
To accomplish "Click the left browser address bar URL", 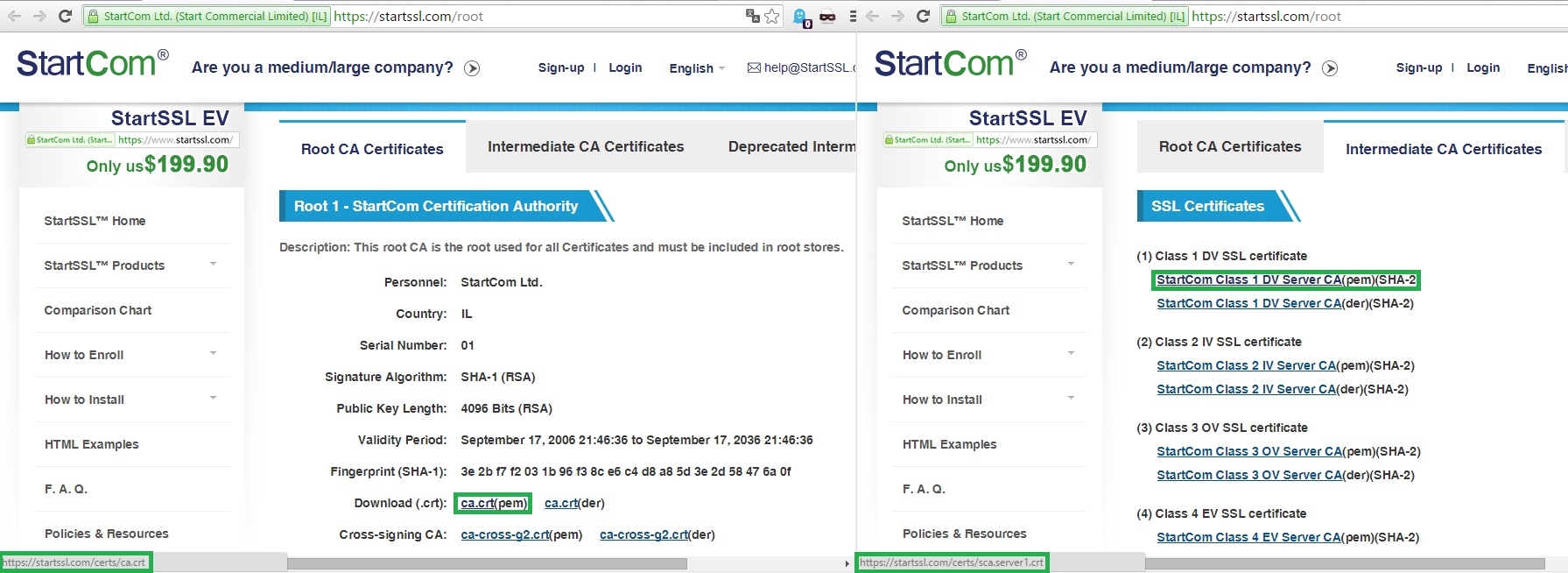I will coord(409,16).
